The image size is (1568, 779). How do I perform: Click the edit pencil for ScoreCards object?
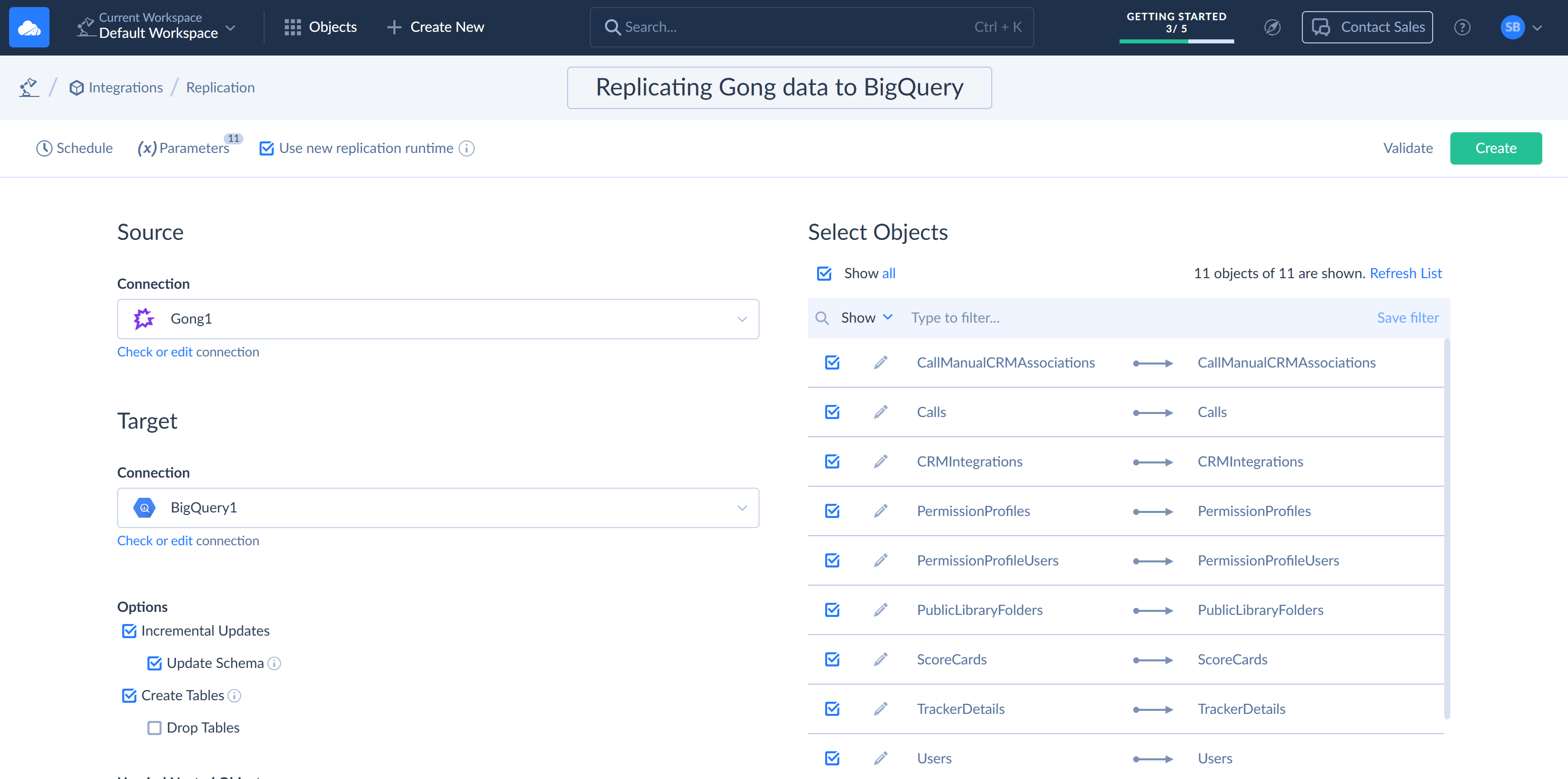click(x=880, y=659)
